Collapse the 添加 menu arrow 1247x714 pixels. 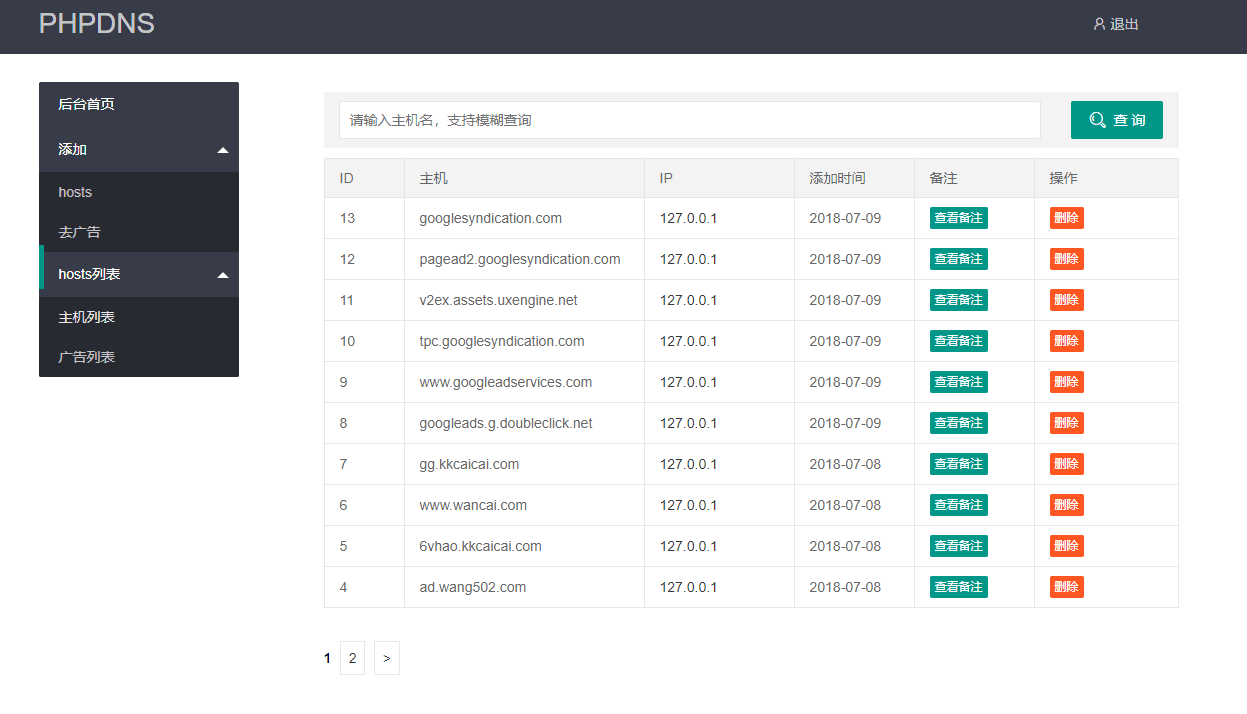pos(223,150)
